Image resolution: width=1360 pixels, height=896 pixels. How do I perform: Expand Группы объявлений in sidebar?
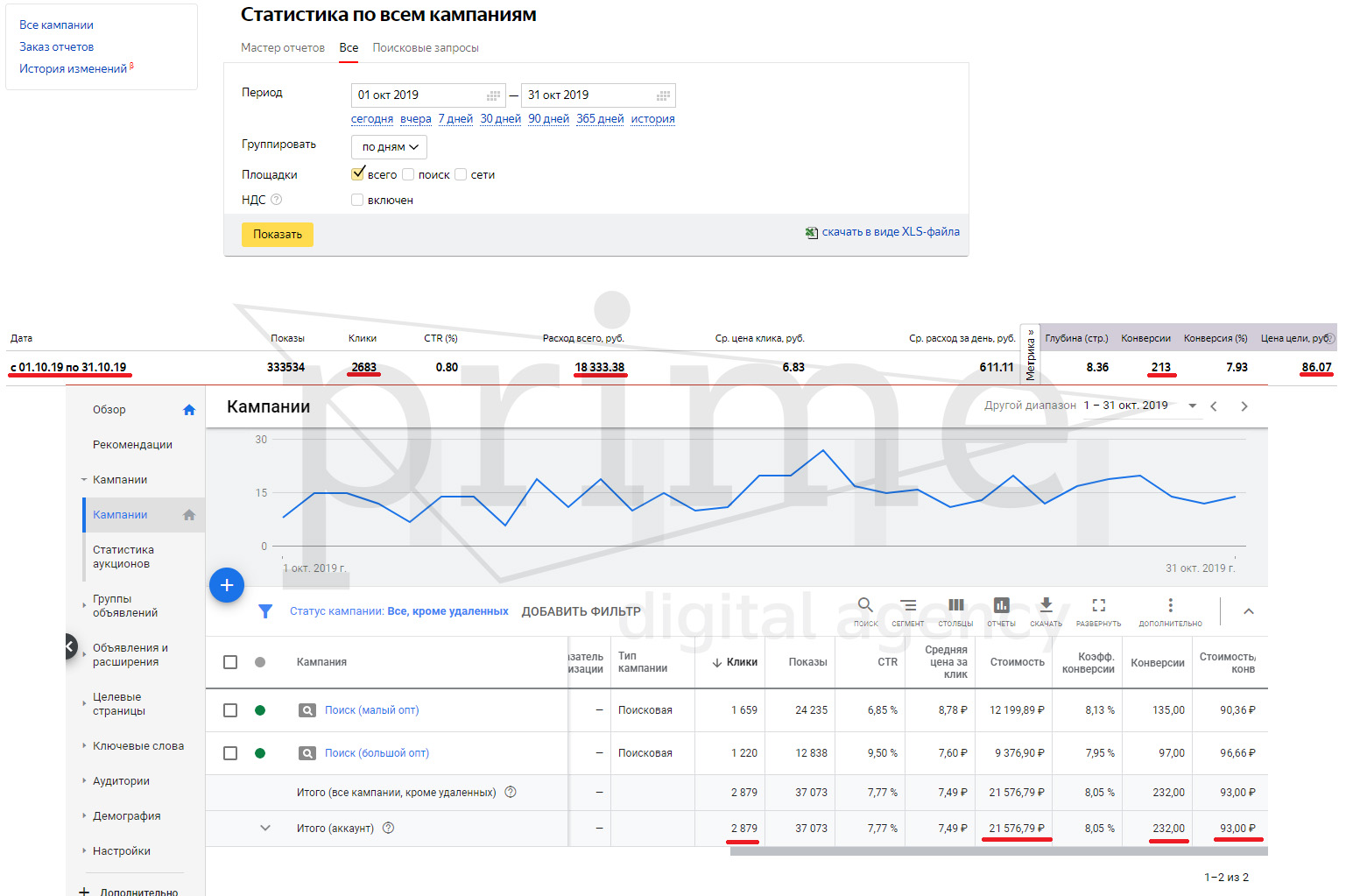coord(84,604)
